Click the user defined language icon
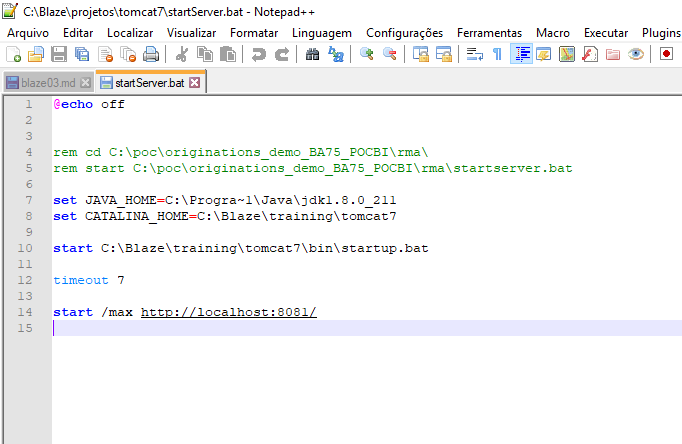 pyautogui.click(x=544, y=54)
